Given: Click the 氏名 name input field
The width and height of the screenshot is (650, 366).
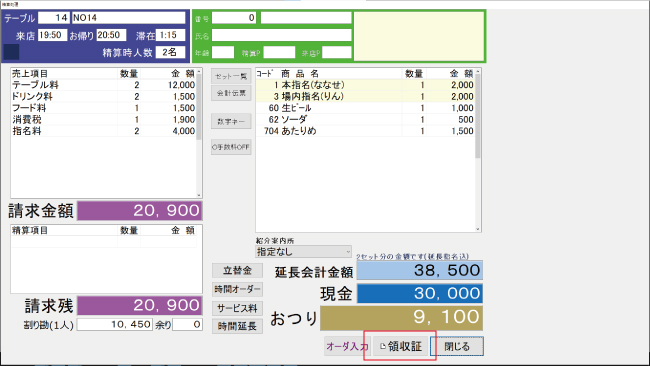Looking at the screenshot, I should [x=281, y=35].
